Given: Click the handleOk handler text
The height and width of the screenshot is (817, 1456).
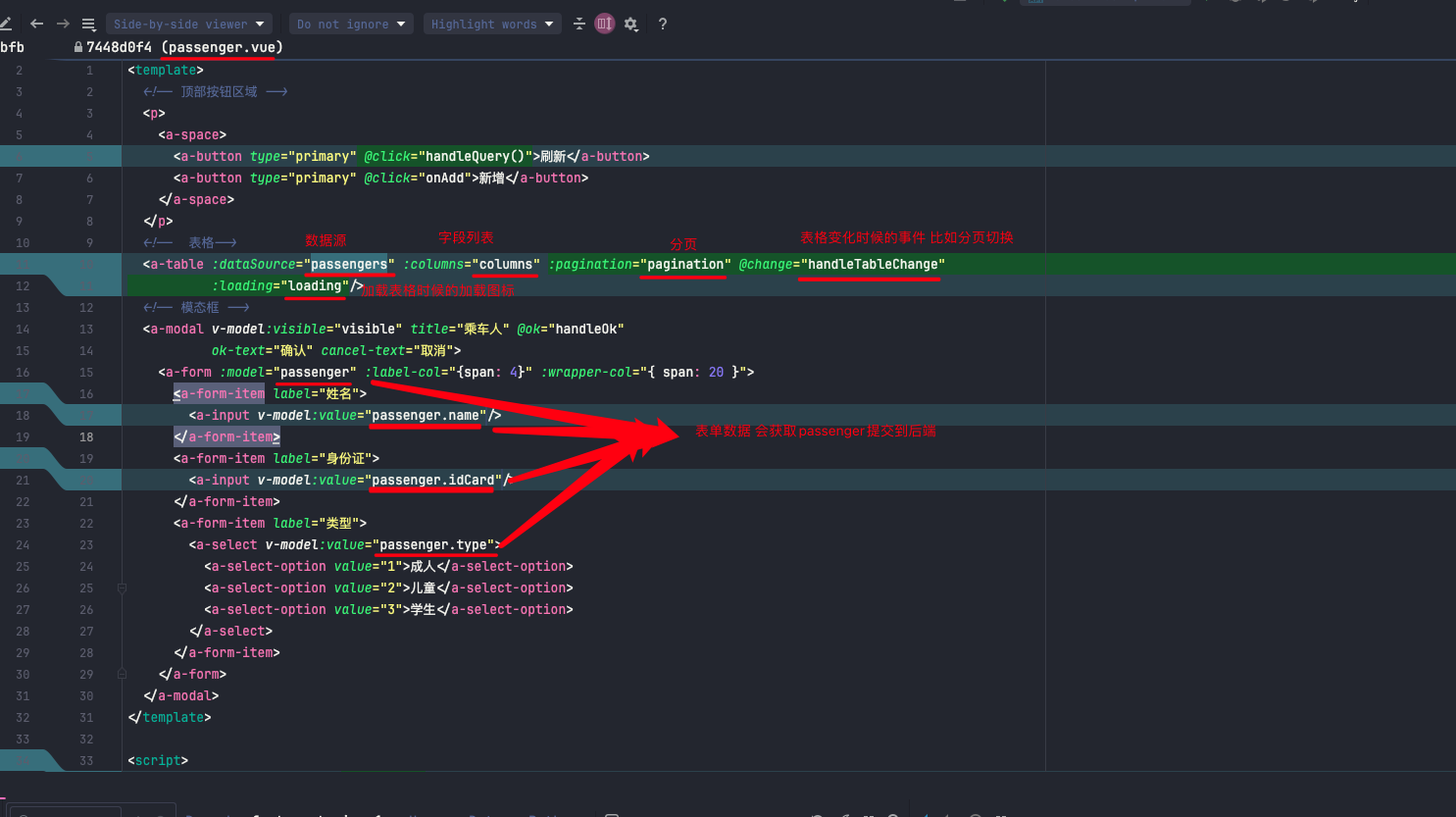Looking at the screenshot, I should [586, 329].
